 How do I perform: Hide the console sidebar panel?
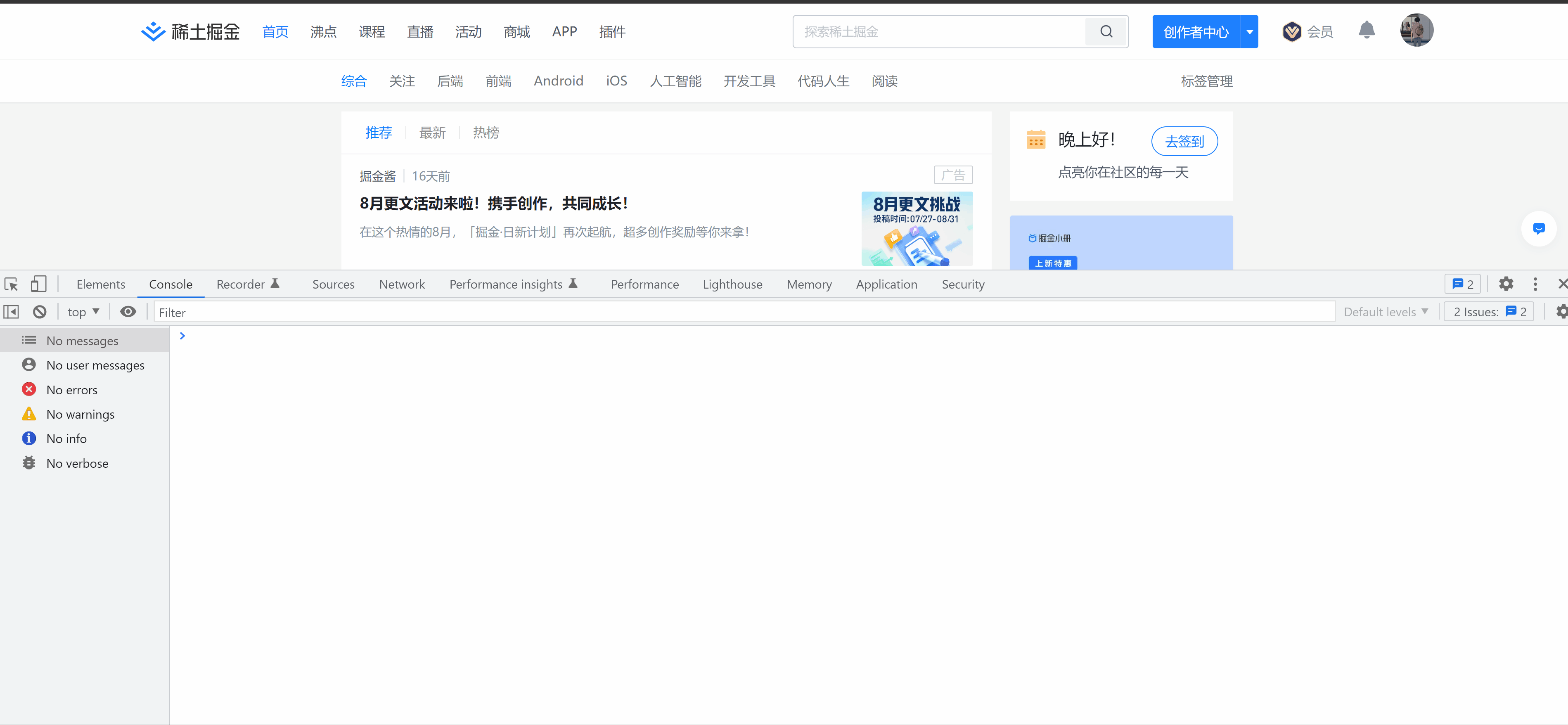(x=11, y=312)
